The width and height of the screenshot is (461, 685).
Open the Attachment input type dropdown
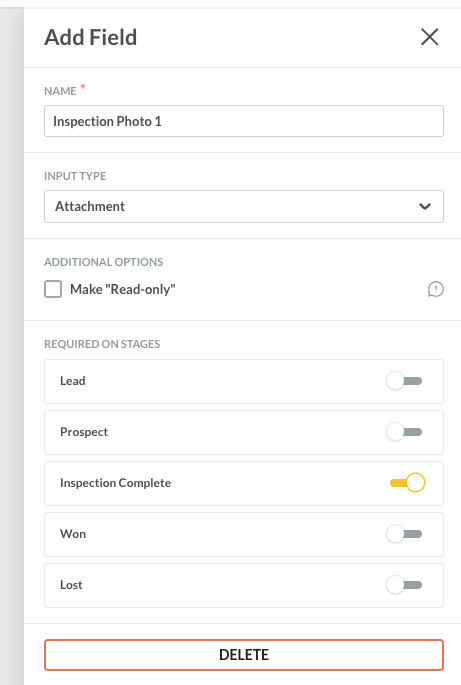[244, 207]
